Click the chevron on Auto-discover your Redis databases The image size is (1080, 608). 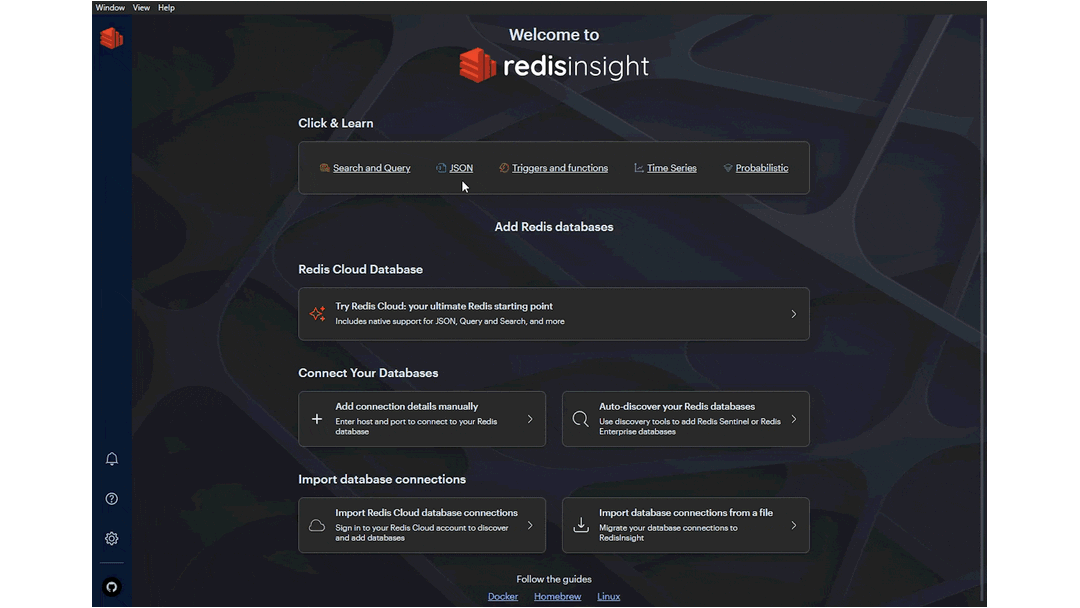coord(793,419)
